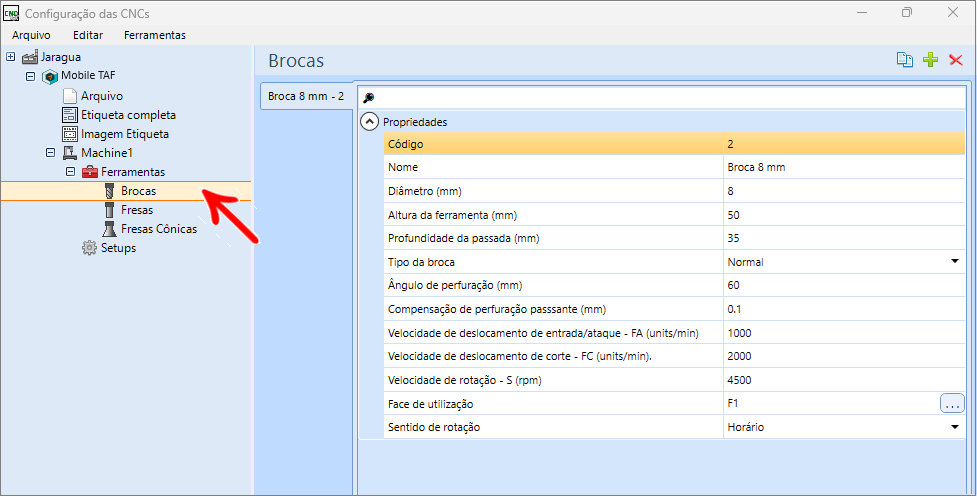Click the Velocidade de rotação - S label

pyautogui.click(x=465, y=380)
